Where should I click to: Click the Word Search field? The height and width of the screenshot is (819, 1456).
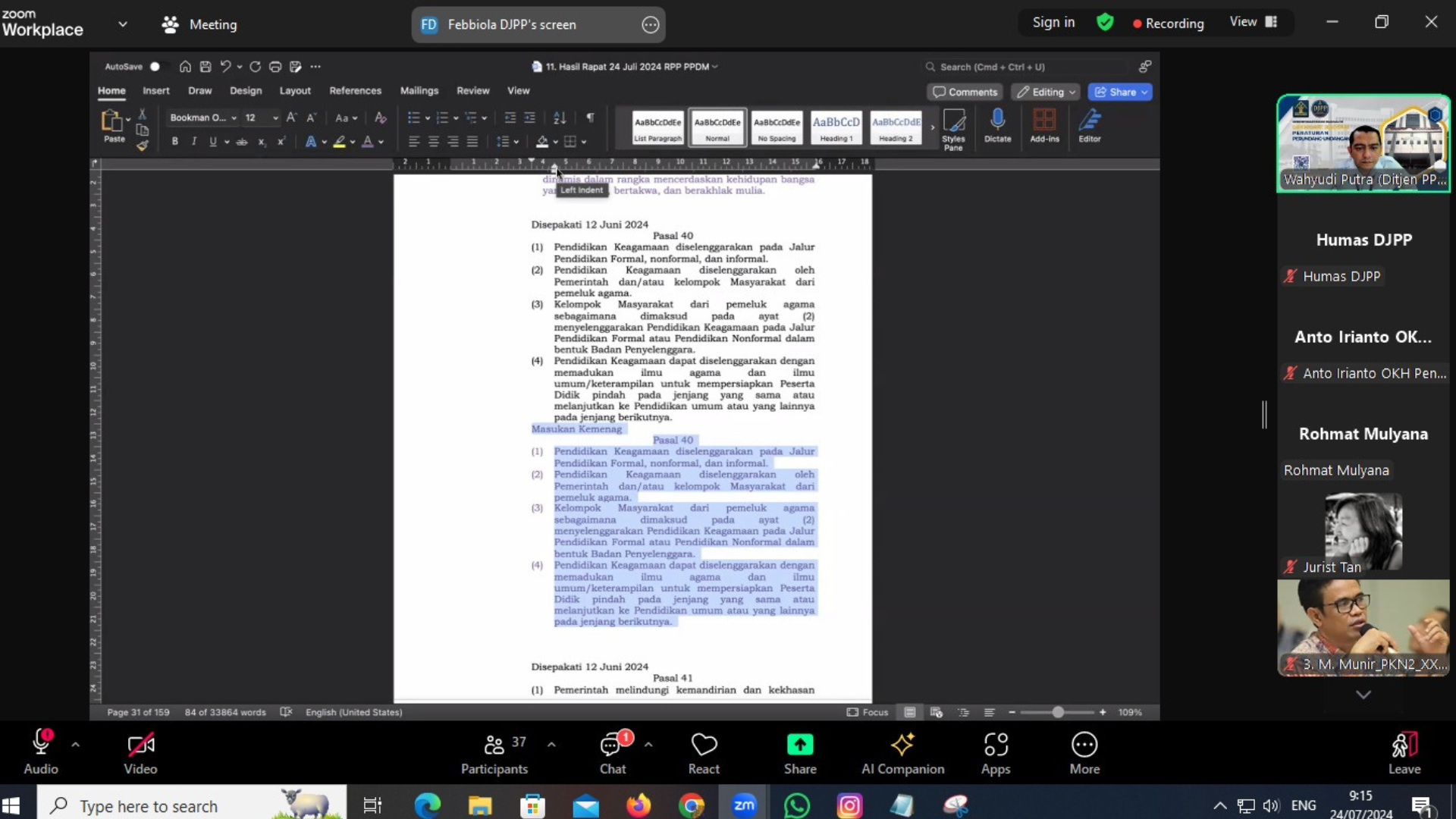[1028, 67]
